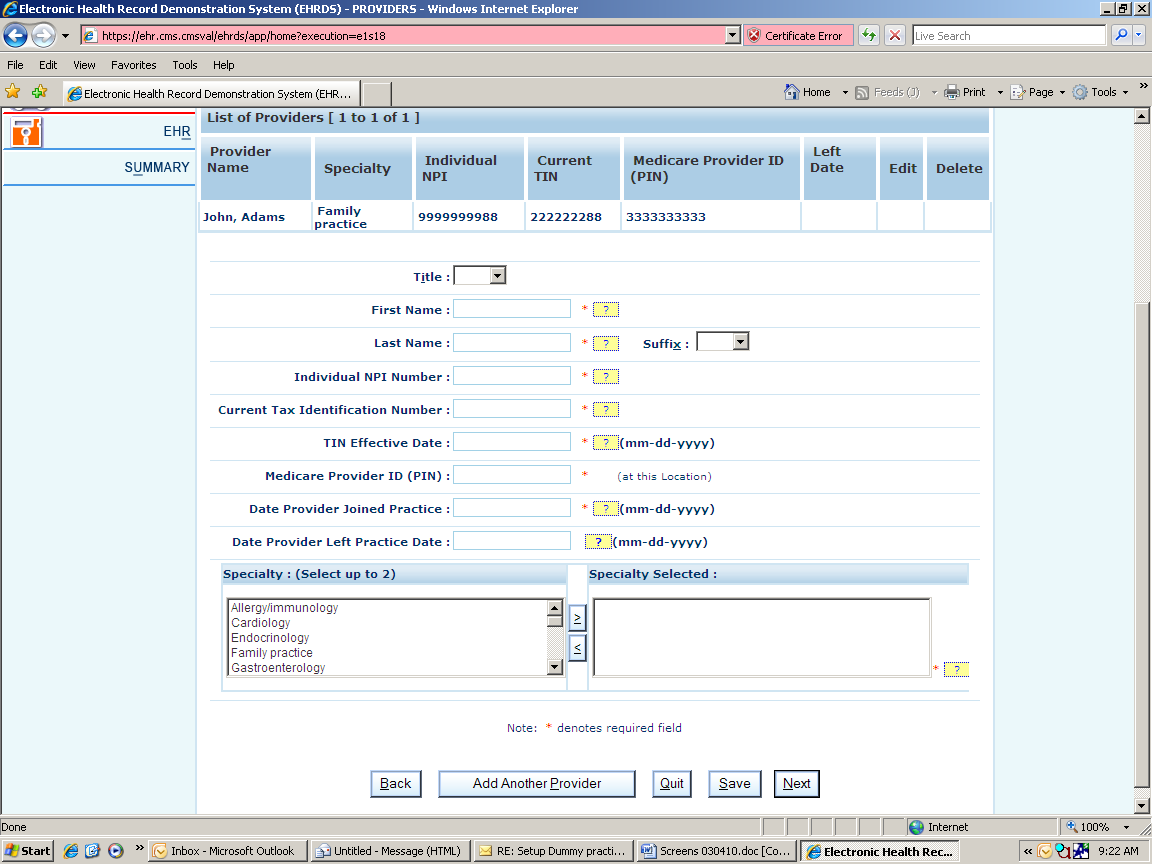Image resolution: width=1152 pixels, height=864 pixels.
Task: Click the Stop loading icon in browser
Action: tap(895, 36)
